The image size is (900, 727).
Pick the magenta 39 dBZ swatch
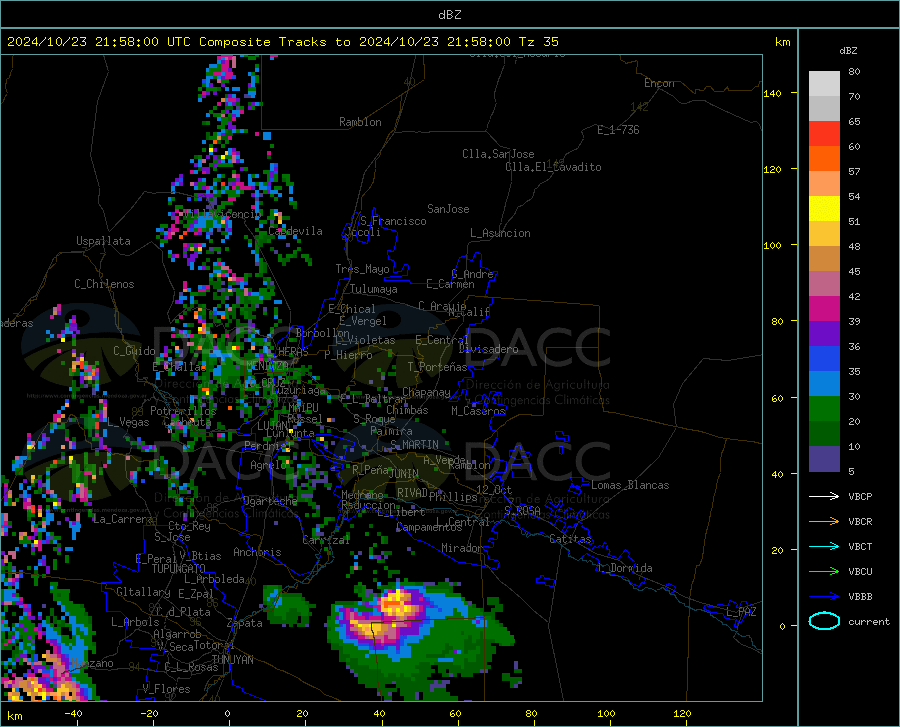point(824,309)
